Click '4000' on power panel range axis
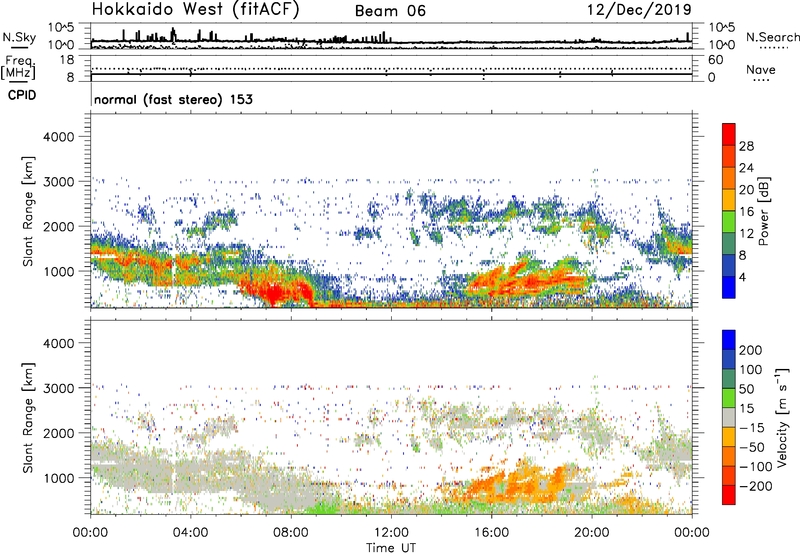This screenshot has width=800, height=554. (x=58, y=137)
